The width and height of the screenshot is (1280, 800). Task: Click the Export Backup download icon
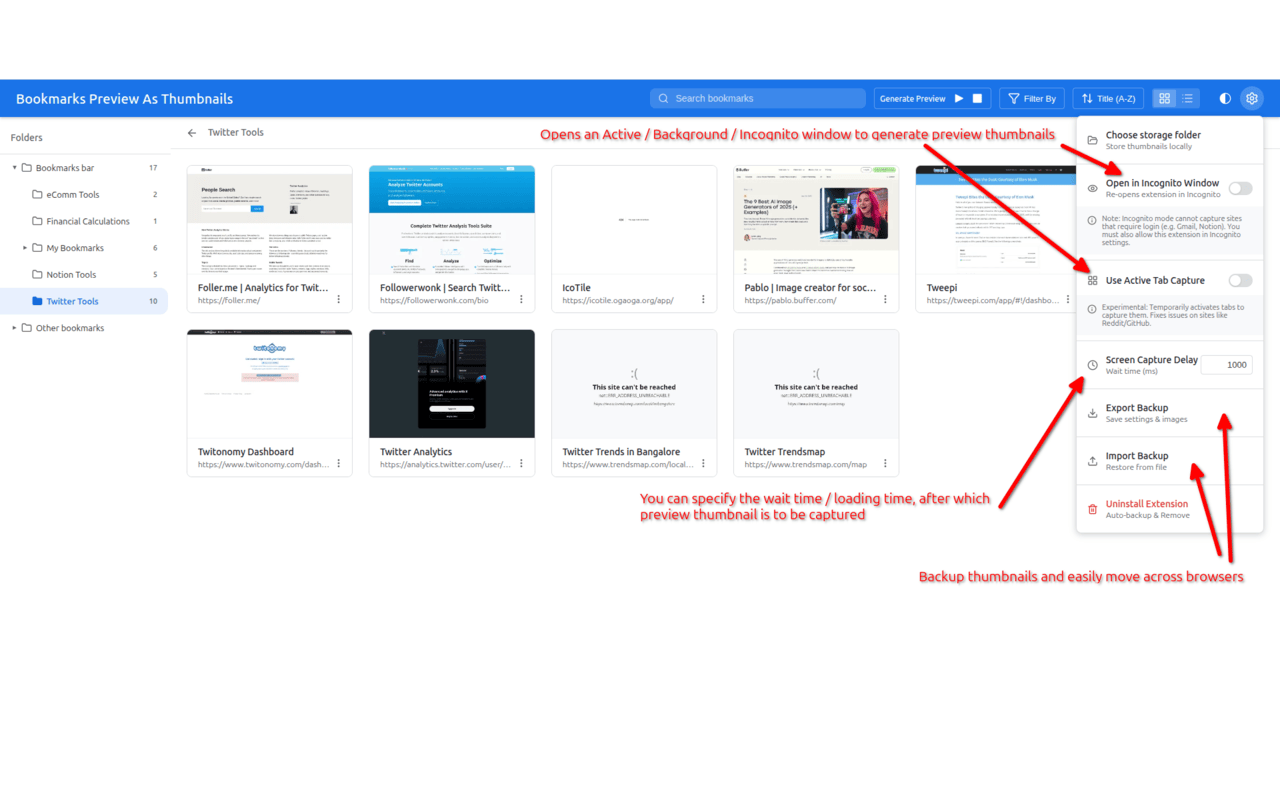tap(1092, 413)
